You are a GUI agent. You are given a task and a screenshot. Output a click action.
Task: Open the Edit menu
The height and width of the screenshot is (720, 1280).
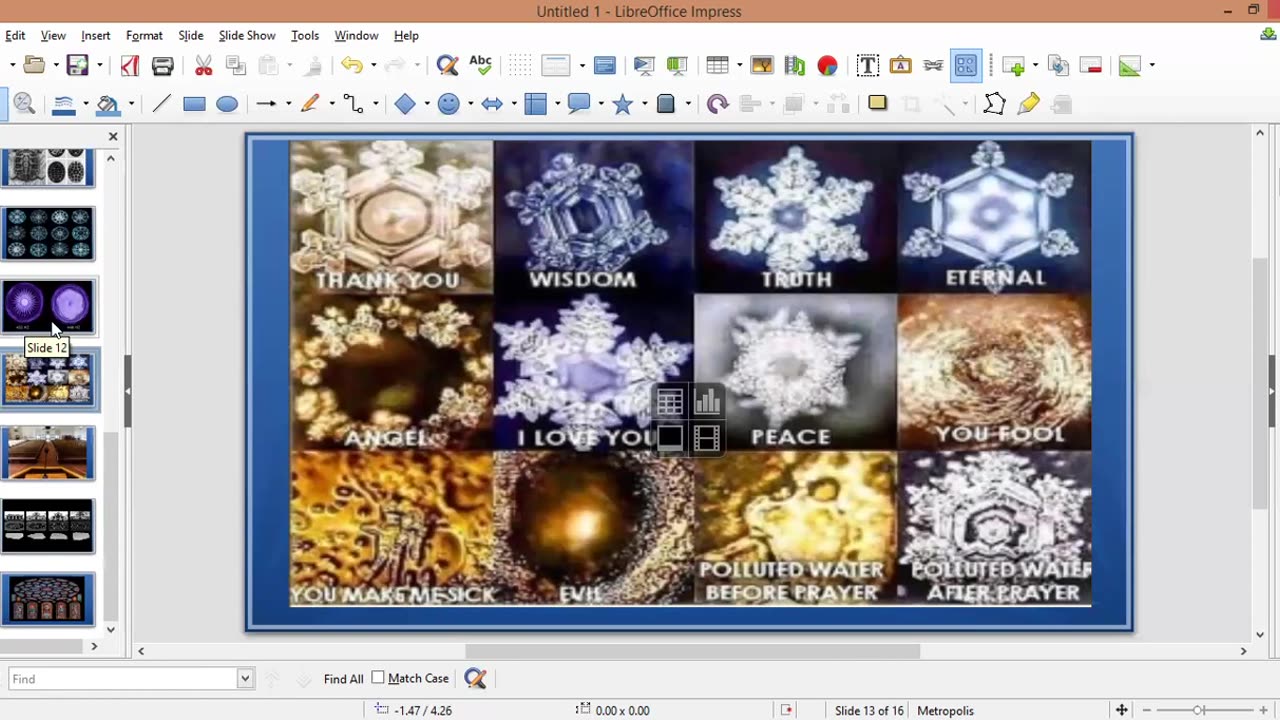15,35
